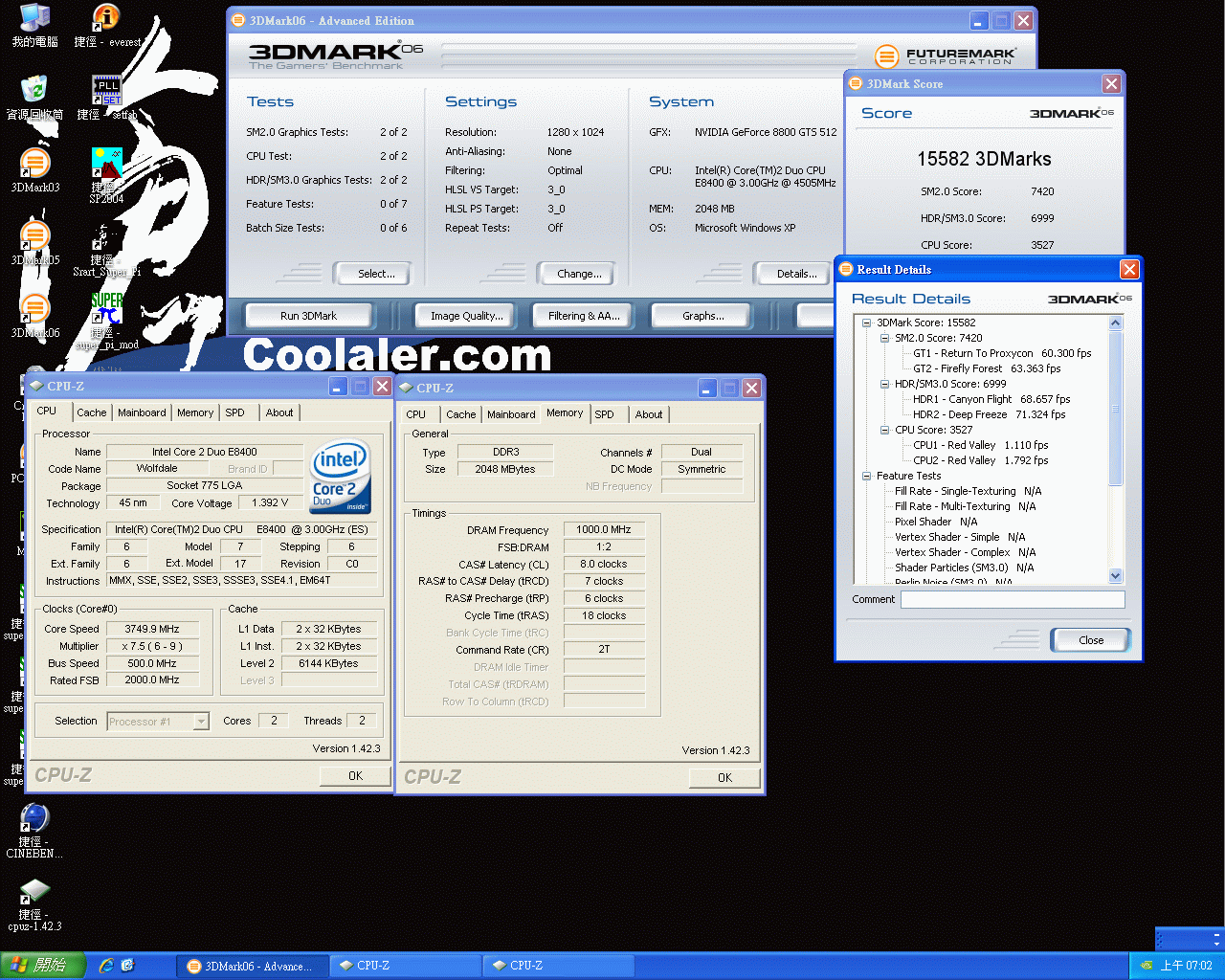Switch to Cache tab in left CPU-Z window
This screenshot has width=1225, height=980.
tap(92, 412)
